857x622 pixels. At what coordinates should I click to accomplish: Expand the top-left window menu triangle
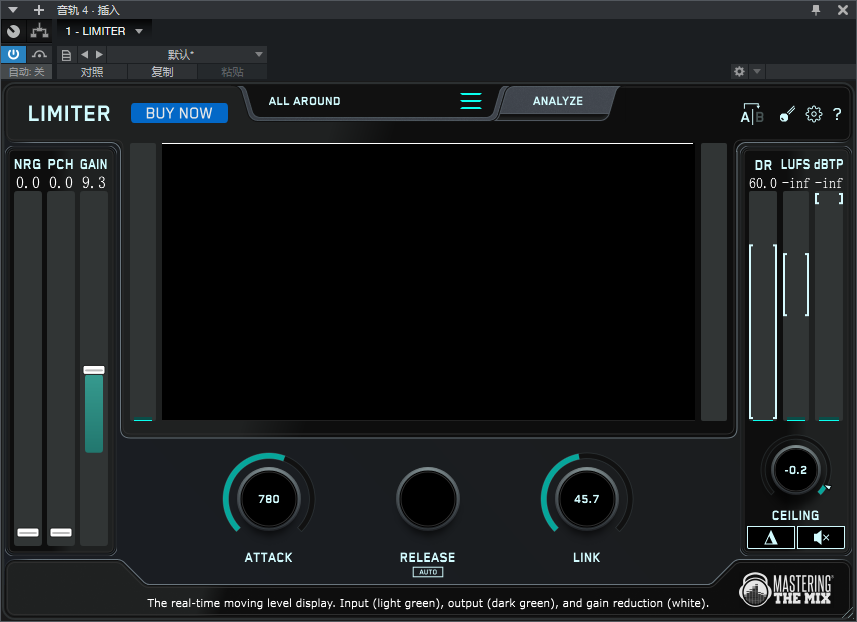point(13,10)
